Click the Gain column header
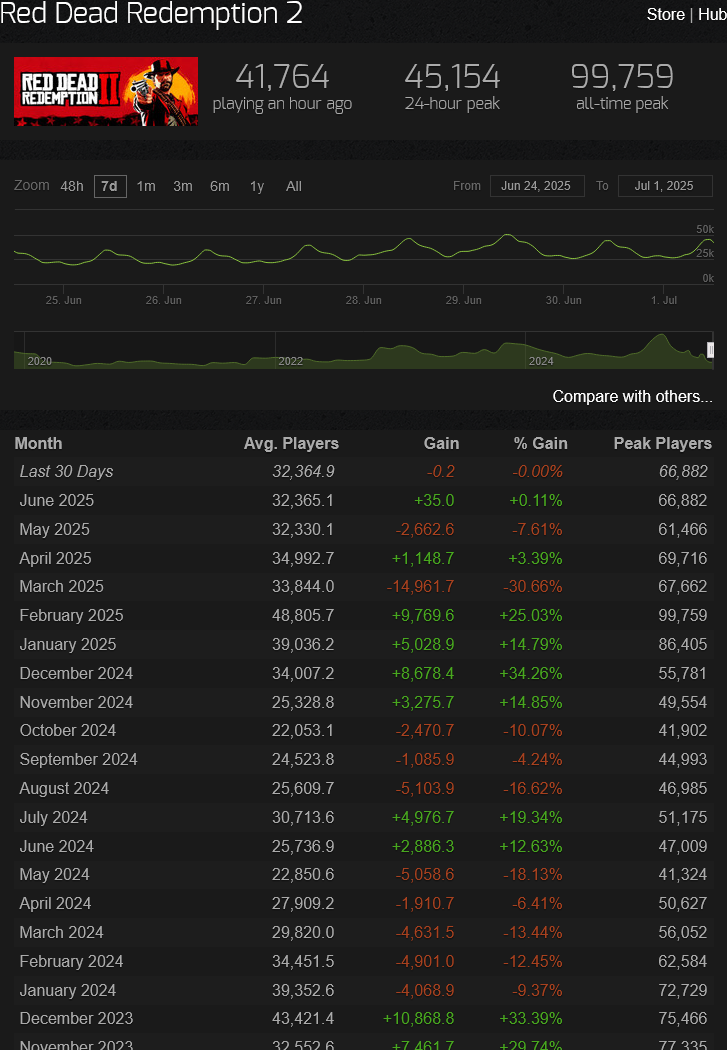Screen dimensions: 727x1050 point(441,443)
